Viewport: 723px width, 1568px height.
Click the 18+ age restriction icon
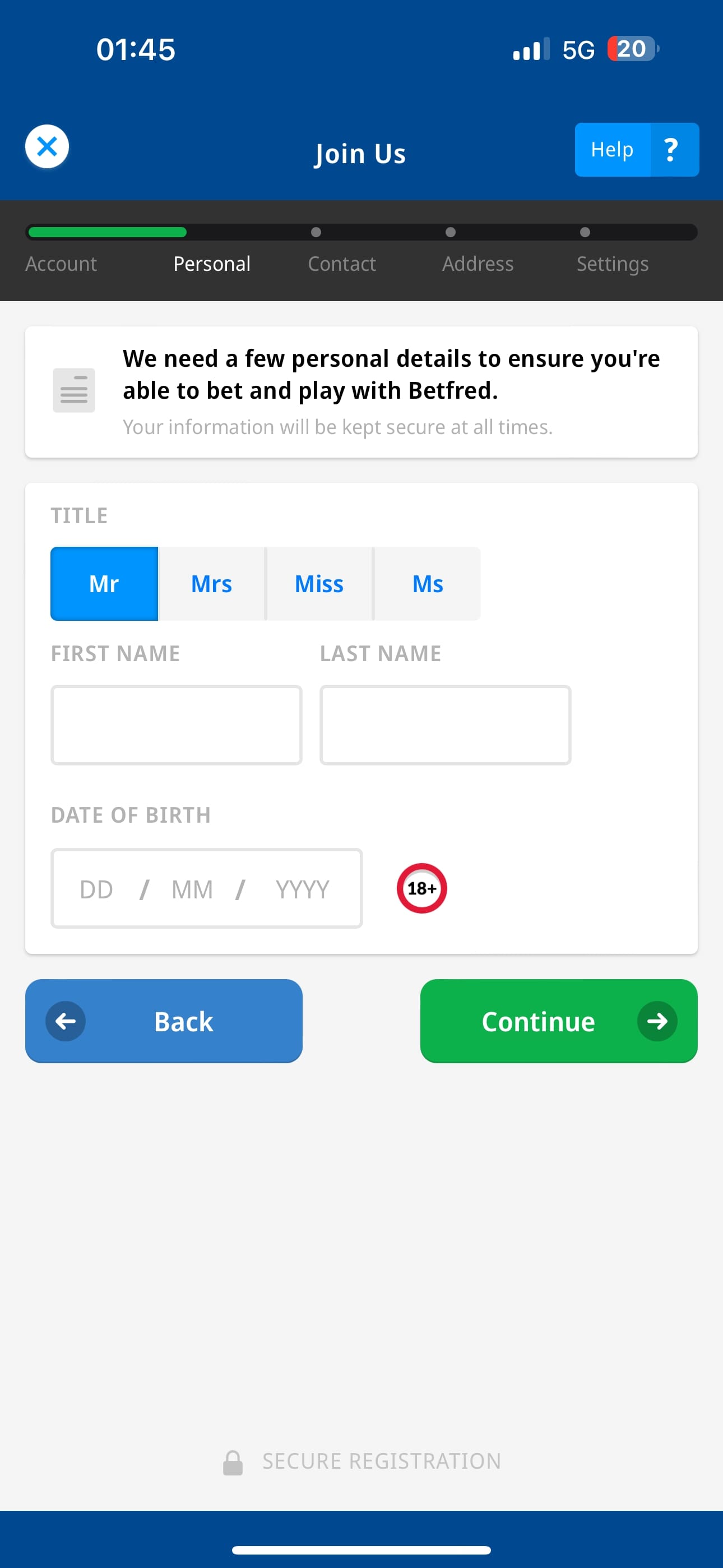coord(421,888)
